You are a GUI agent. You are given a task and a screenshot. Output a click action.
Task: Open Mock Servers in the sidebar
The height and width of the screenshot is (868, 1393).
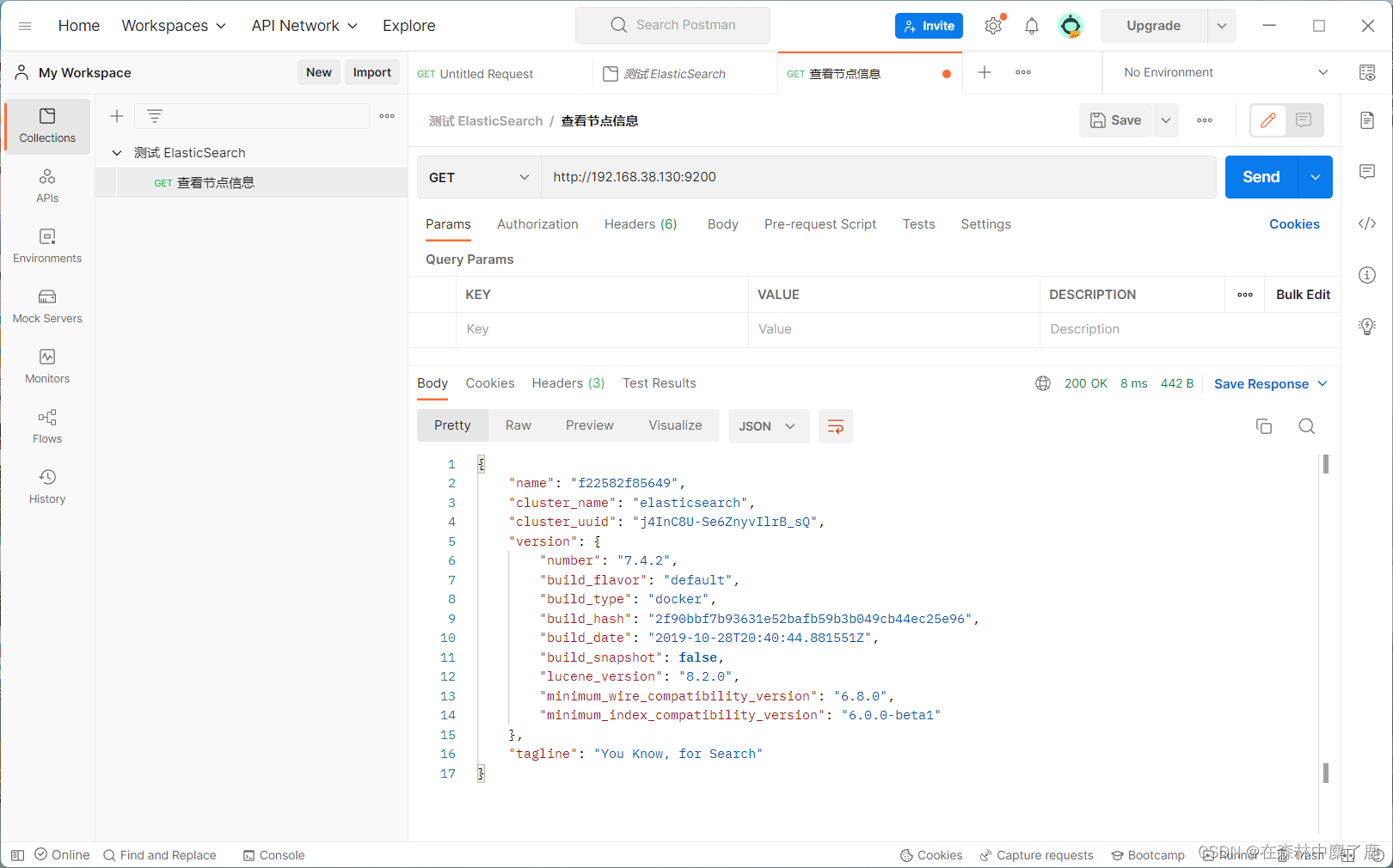pos(47,307)
